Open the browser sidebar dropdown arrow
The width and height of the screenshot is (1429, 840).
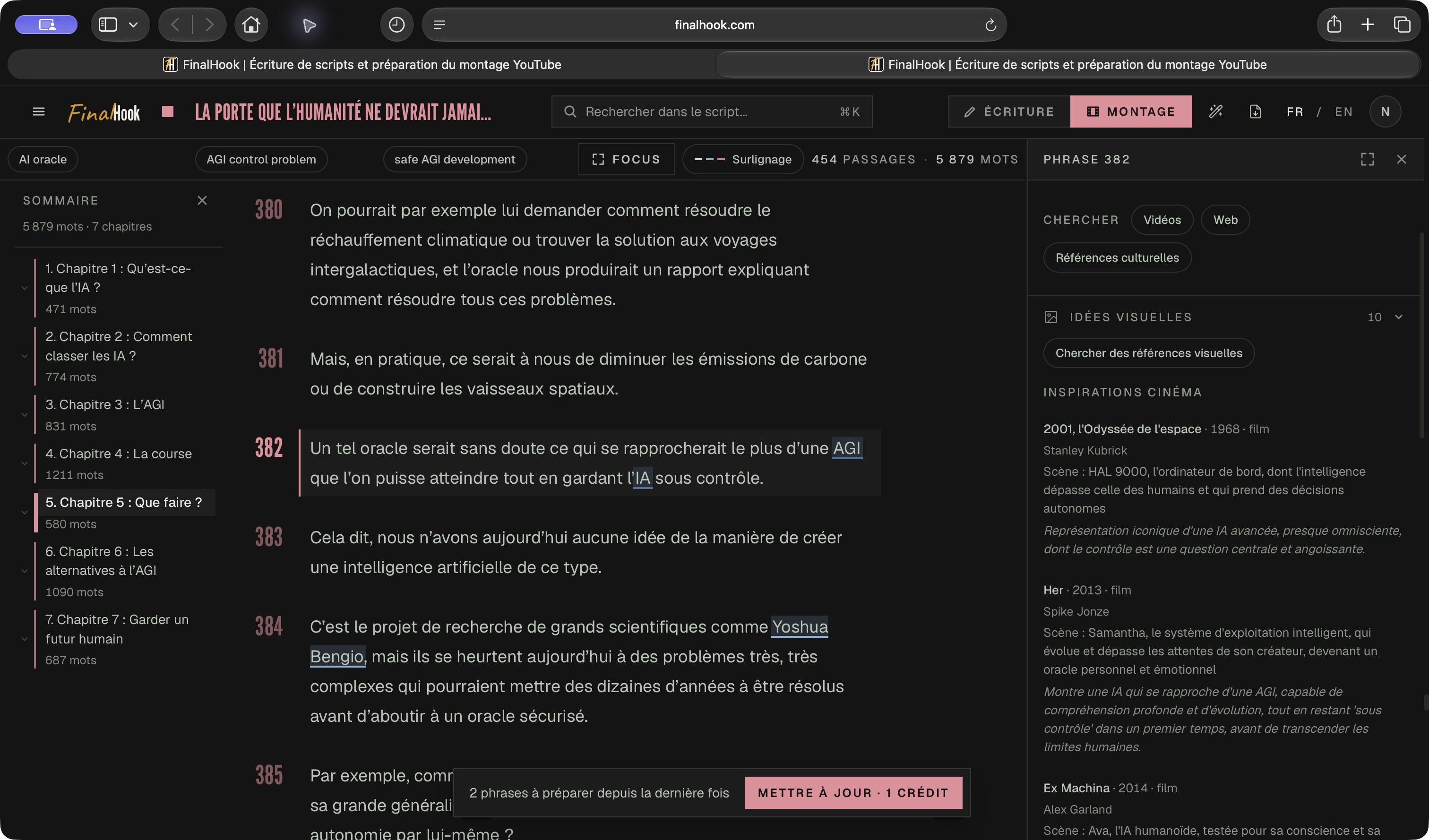[133, 25]
